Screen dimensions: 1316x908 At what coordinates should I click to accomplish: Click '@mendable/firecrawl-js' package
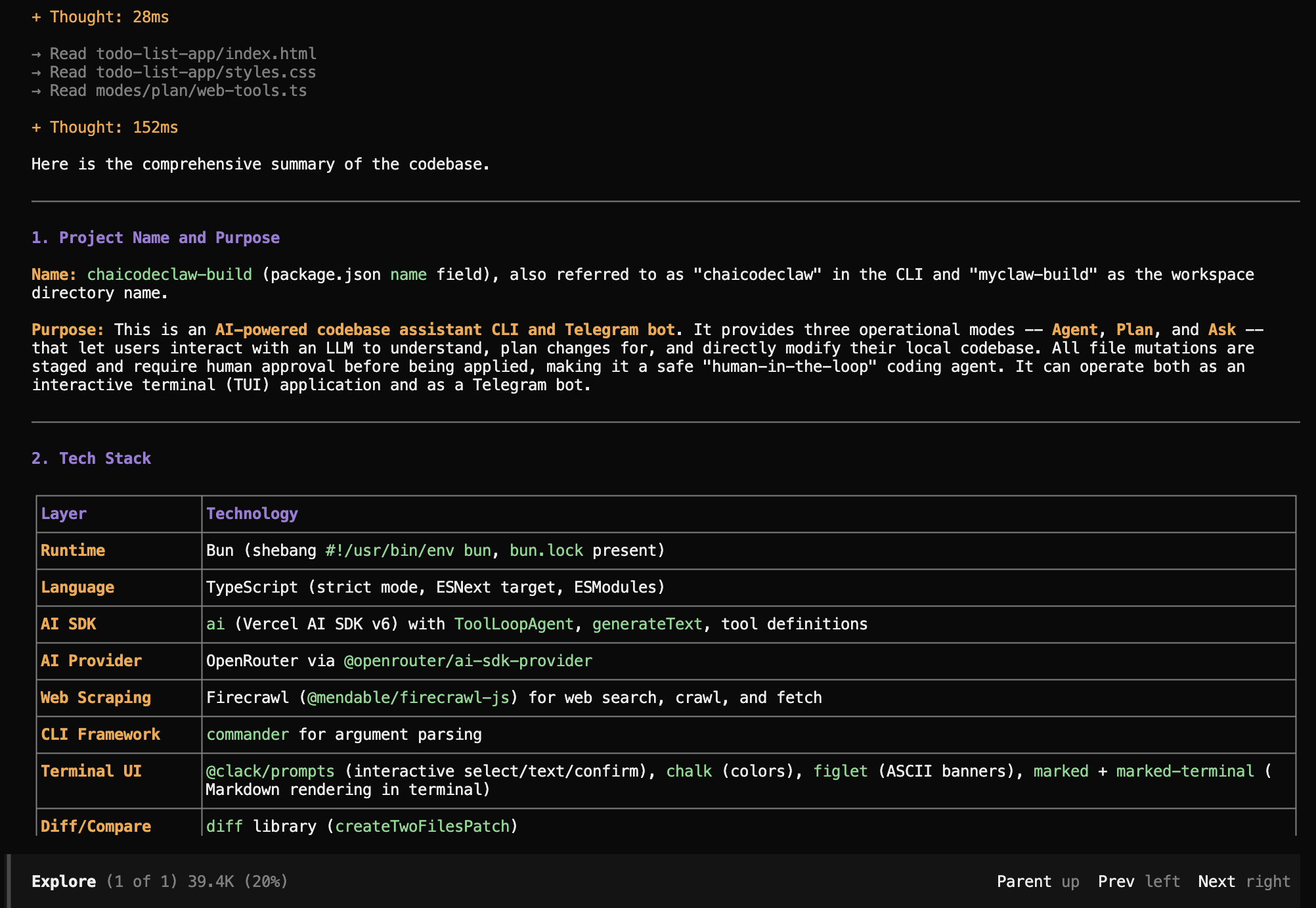[x=408, y=698]
